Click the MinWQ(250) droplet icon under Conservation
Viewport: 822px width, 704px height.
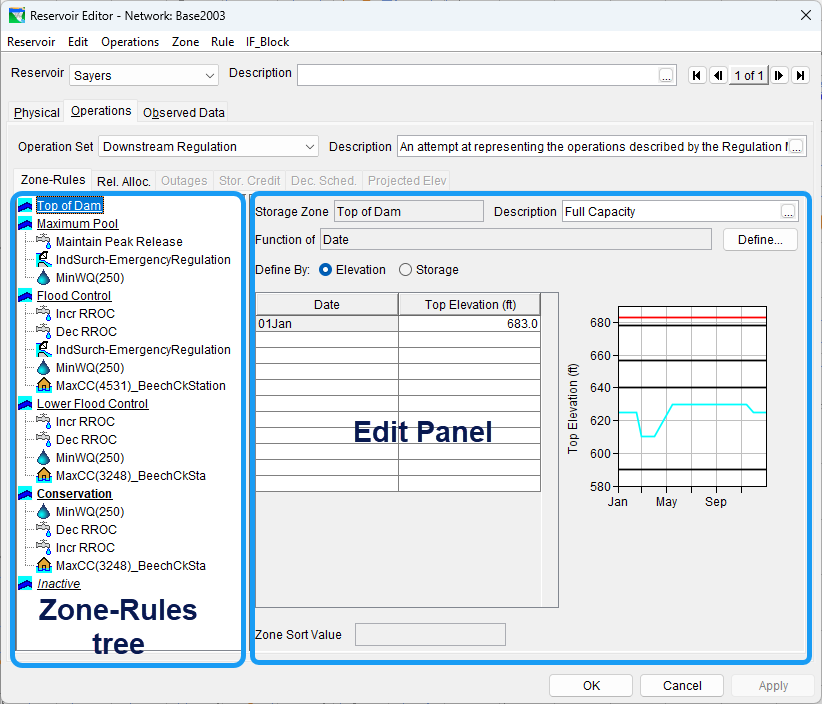(x=44, y=512)
